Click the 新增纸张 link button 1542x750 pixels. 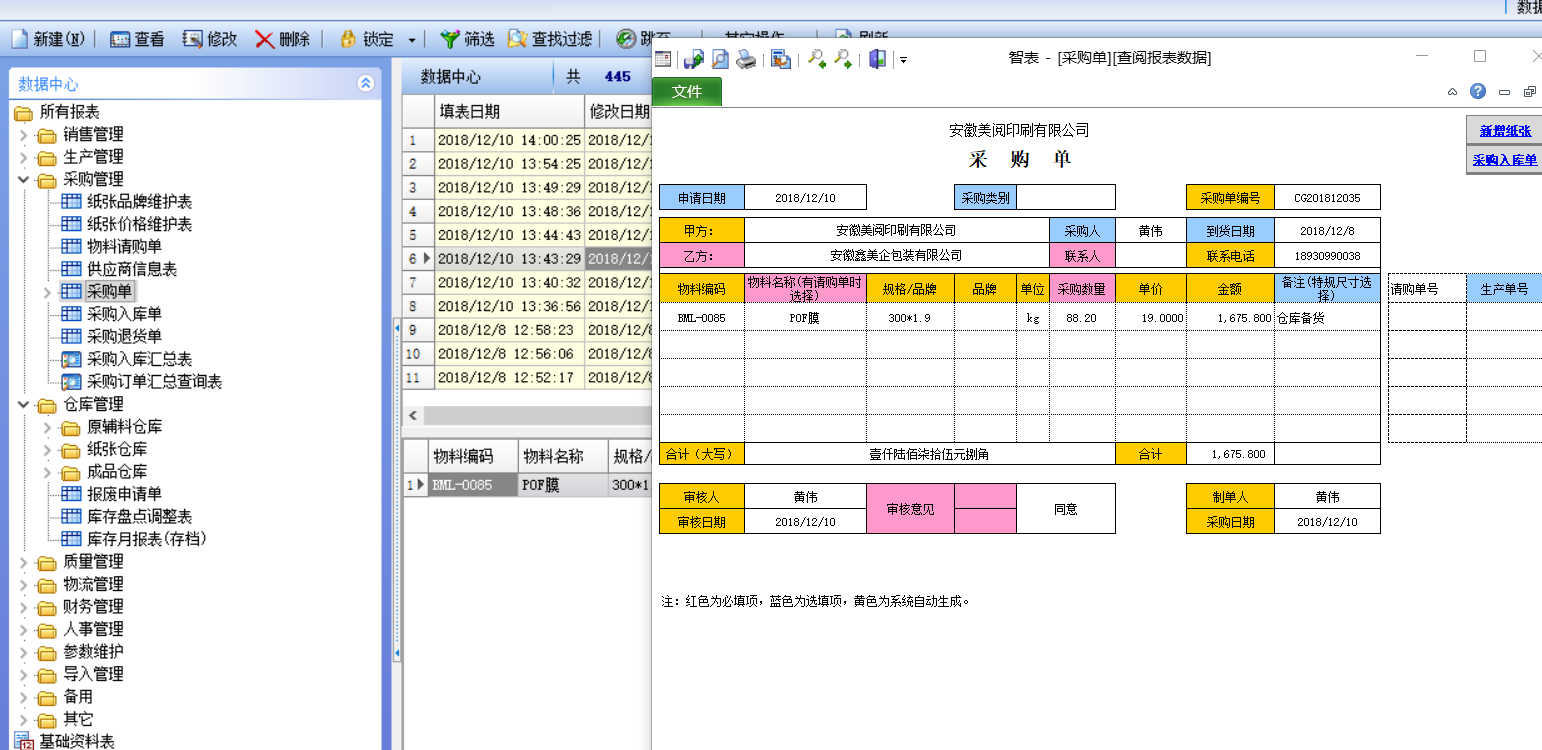tap(1505, 130)
